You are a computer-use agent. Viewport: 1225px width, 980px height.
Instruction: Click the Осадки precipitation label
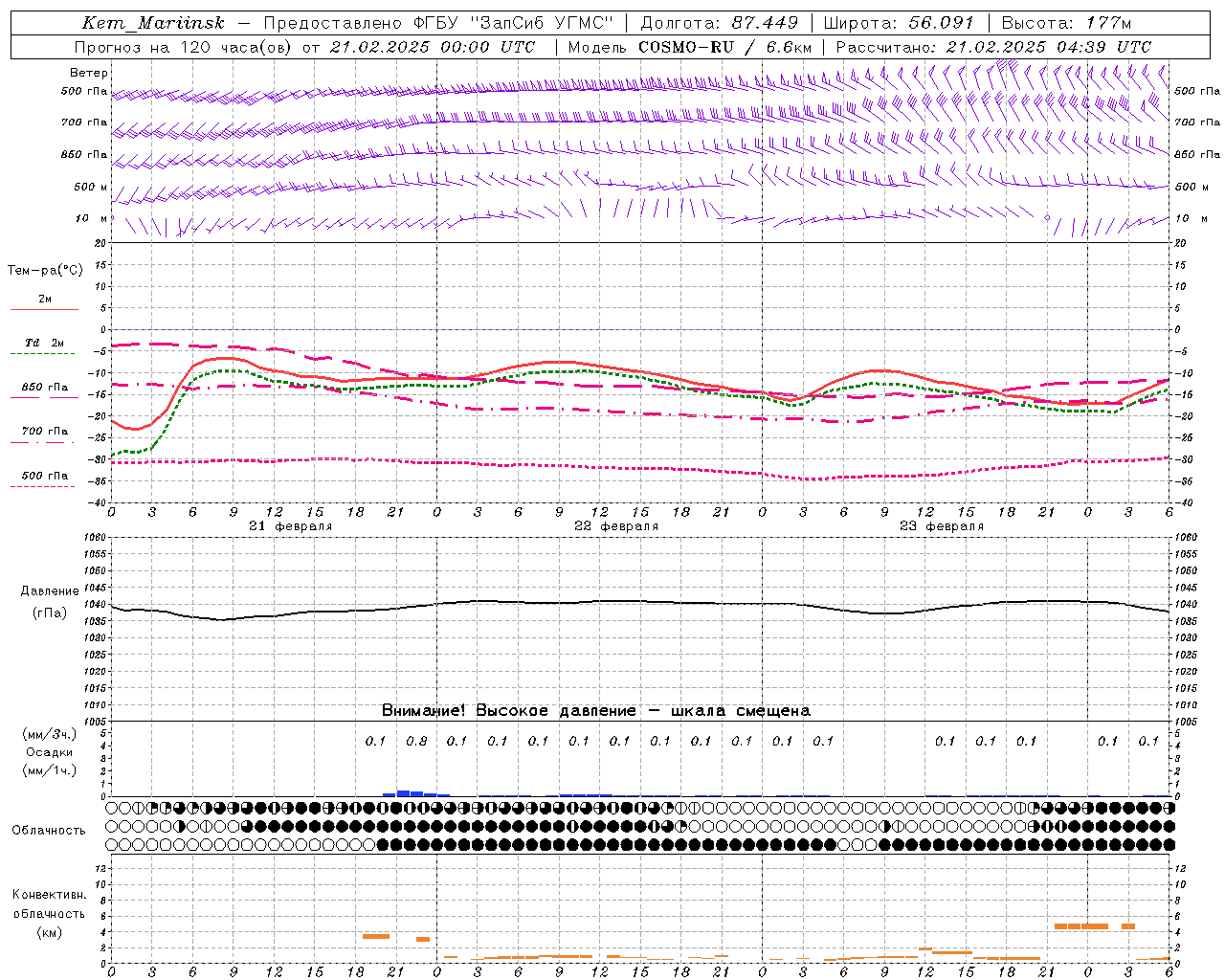pyautogui.click(x=49, y=752)
